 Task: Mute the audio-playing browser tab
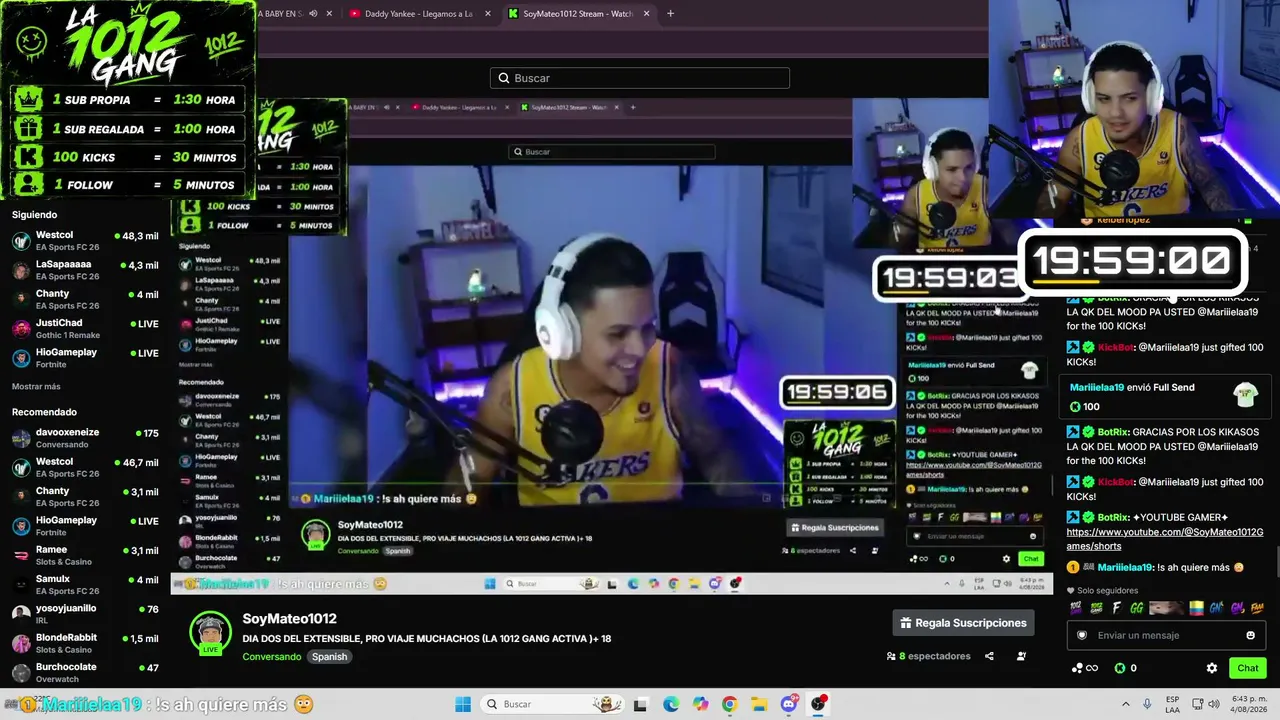click(x=313, y=14)
